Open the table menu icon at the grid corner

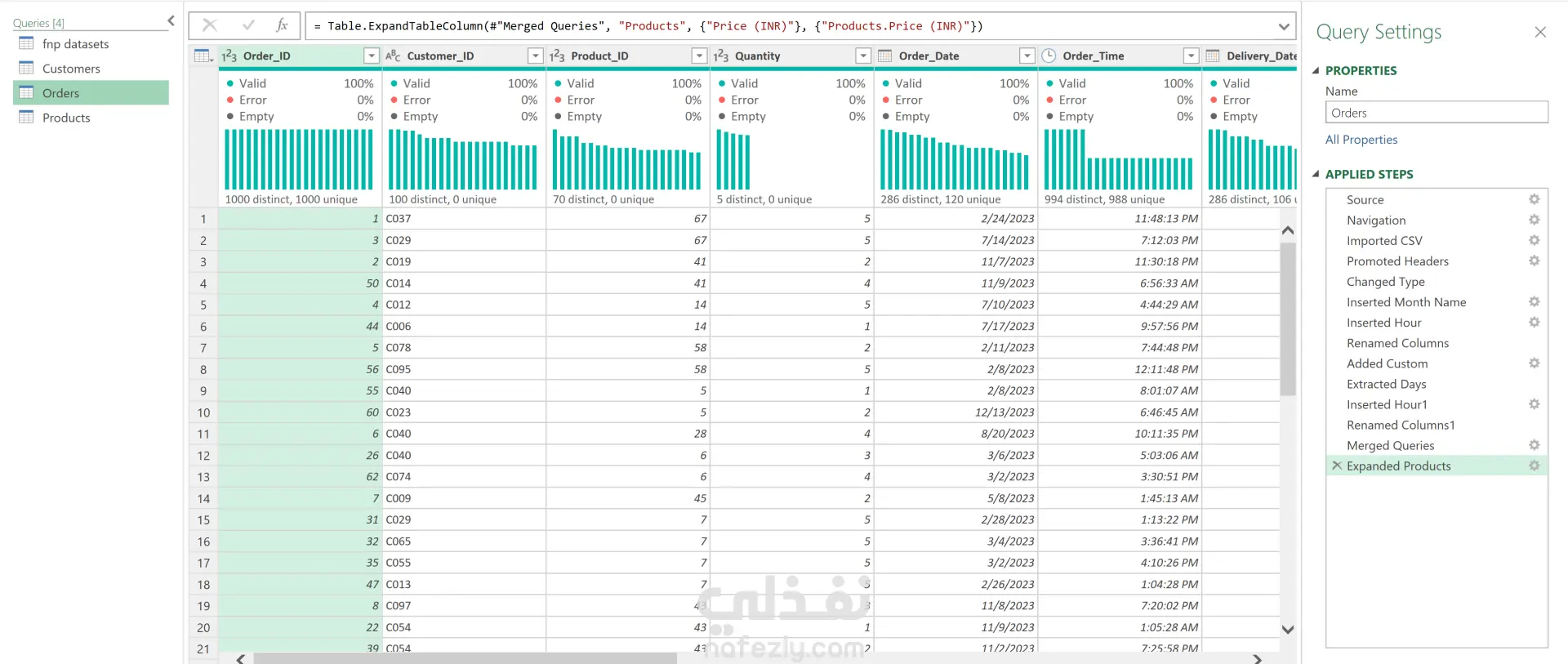click(x=203, y=56)
